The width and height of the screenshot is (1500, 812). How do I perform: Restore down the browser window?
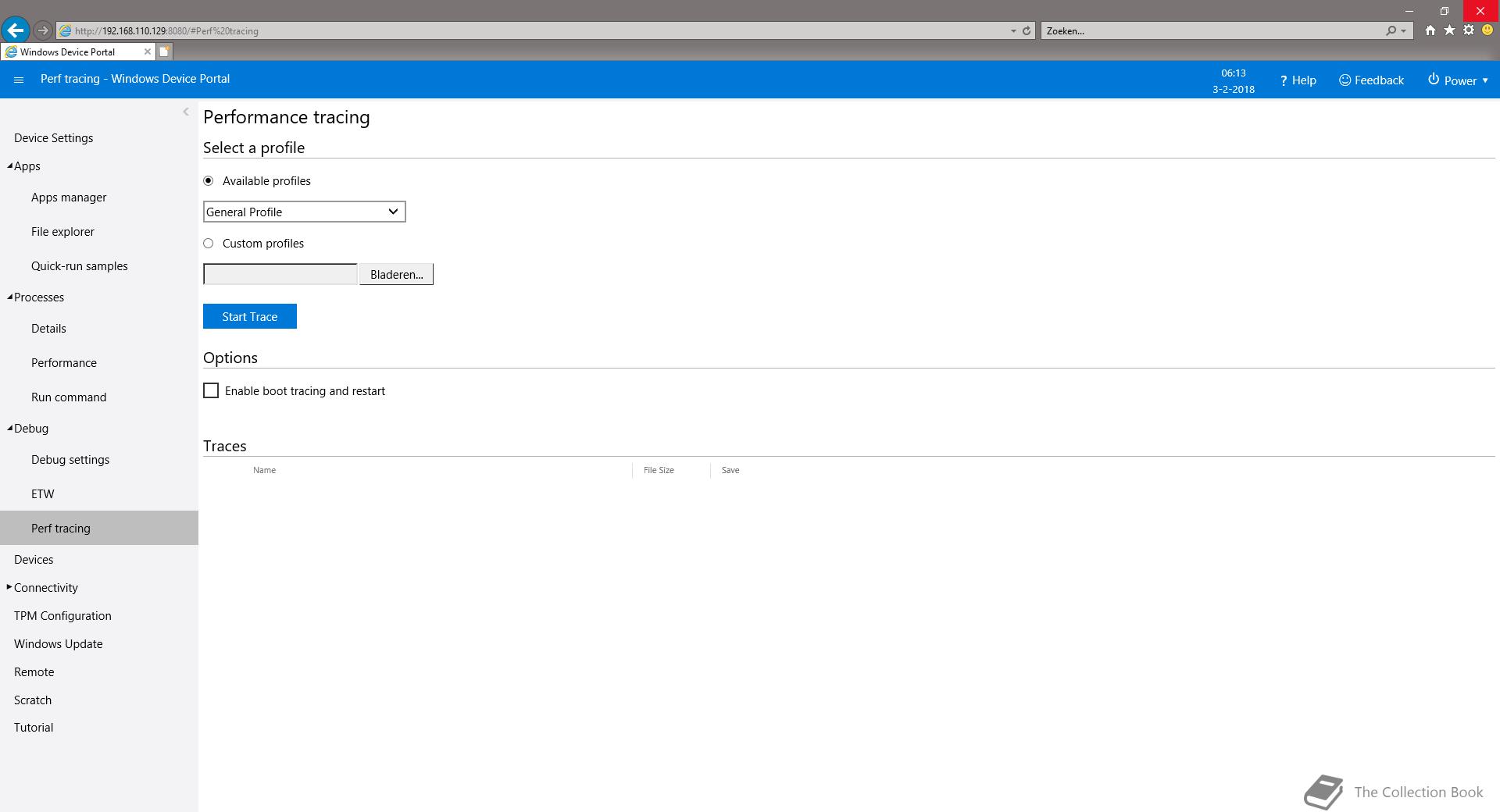pyautogui.click(x=1445, y=11)
